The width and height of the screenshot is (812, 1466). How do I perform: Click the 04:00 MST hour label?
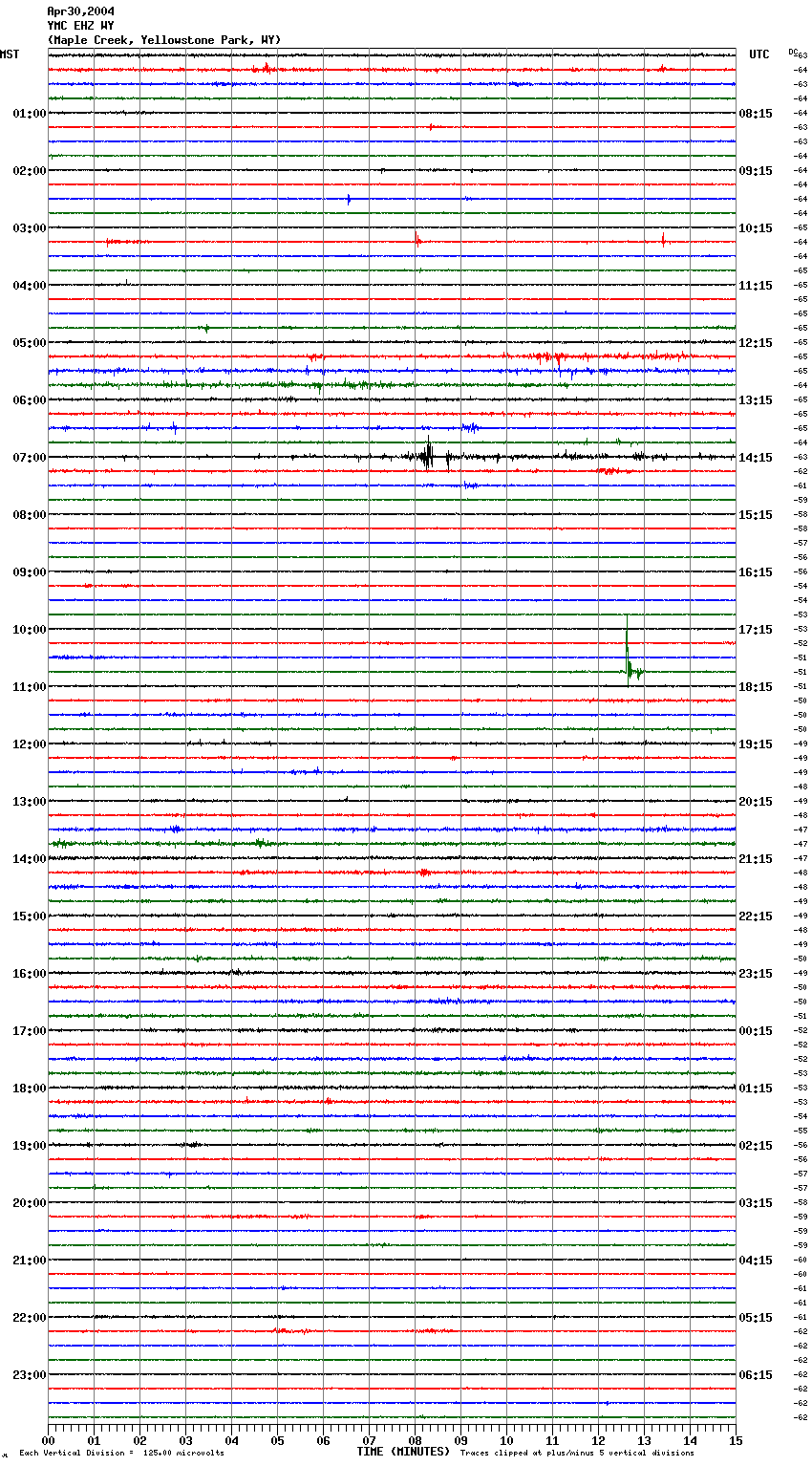pyautogui.click(x=30, y=285)
